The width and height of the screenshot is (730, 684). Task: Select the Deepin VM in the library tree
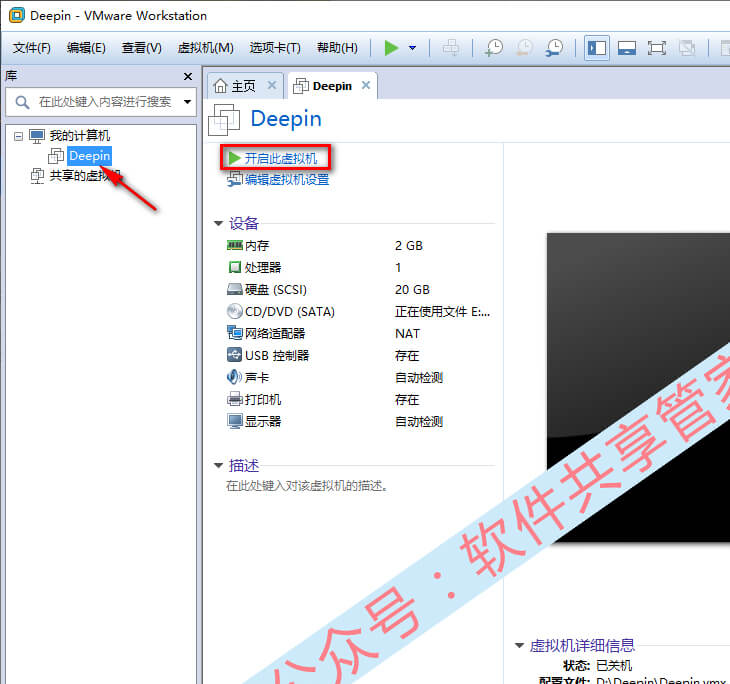click(89, 156)
